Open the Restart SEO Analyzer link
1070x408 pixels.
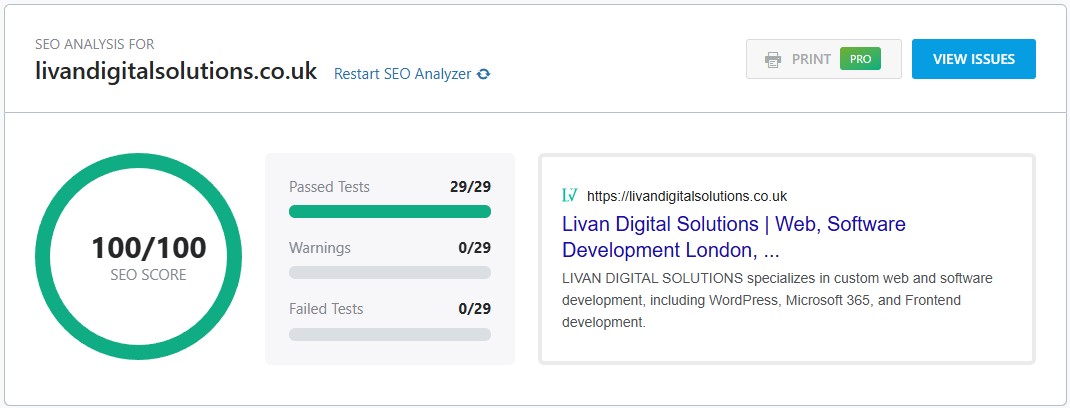402,74
